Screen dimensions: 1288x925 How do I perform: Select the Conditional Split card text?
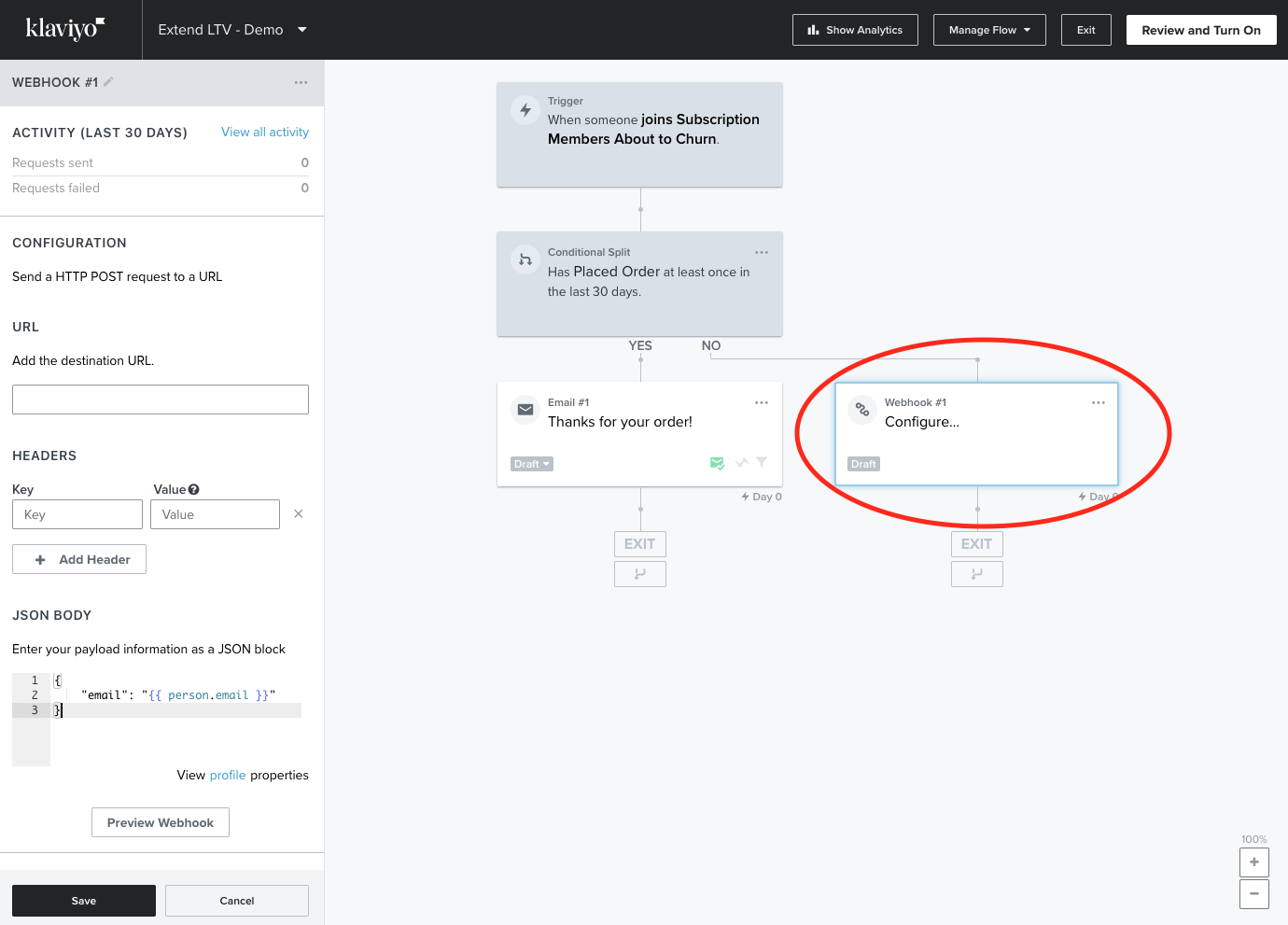point(649,281)
